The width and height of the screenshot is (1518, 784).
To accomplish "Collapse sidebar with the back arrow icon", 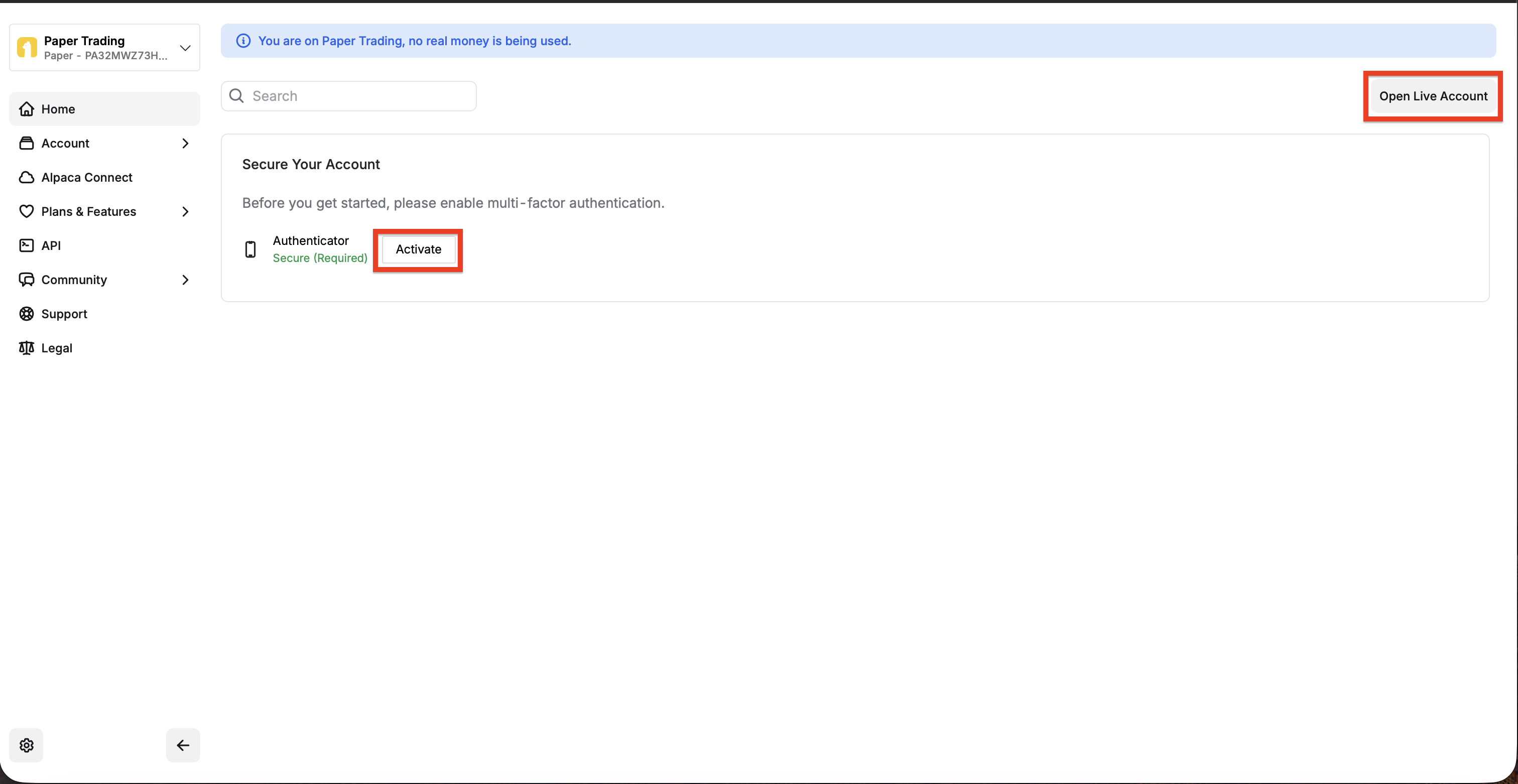I will (183, 745).
